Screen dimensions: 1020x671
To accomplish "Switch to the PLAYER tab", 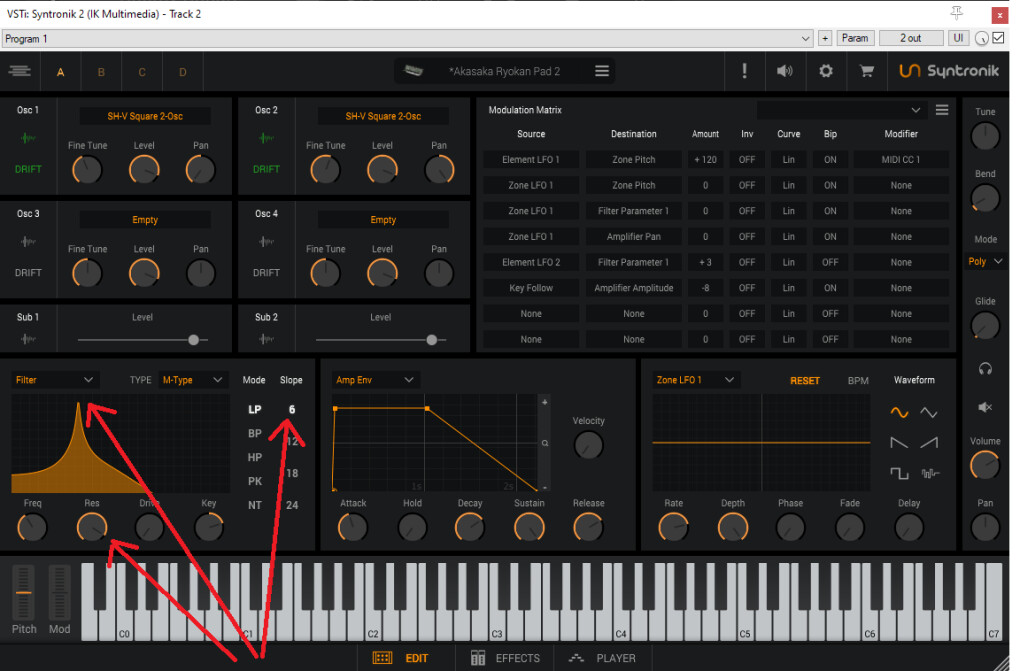I will pyautogui.click(x=602, y=658).
